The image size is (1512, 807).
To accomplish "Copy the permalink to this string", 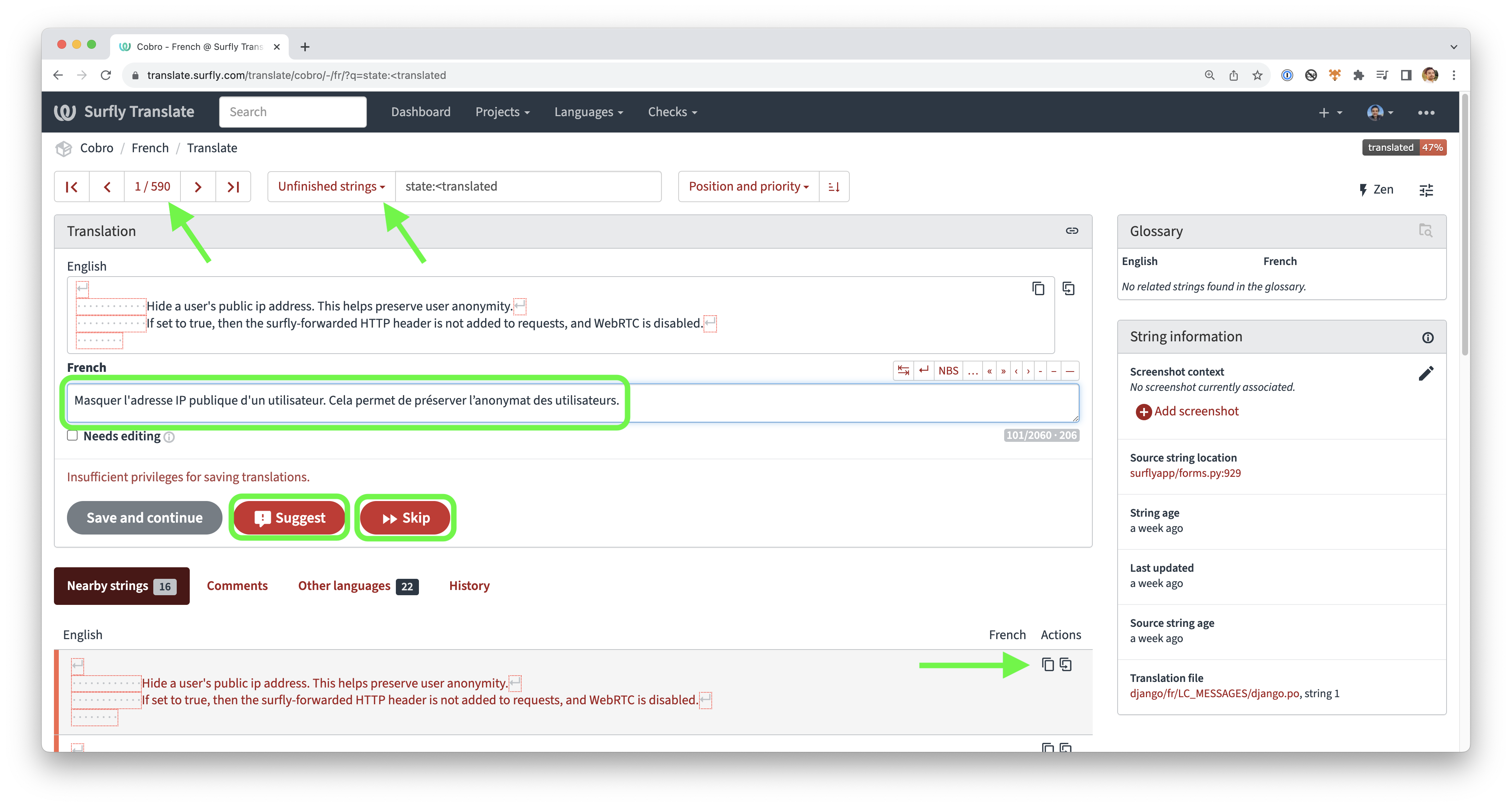I will tap(1072, 231).
